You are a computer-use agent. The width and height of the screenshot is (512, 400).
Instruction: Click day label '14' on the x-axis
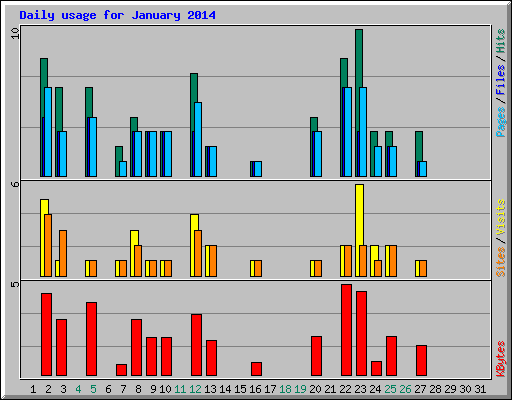[225, 389]
